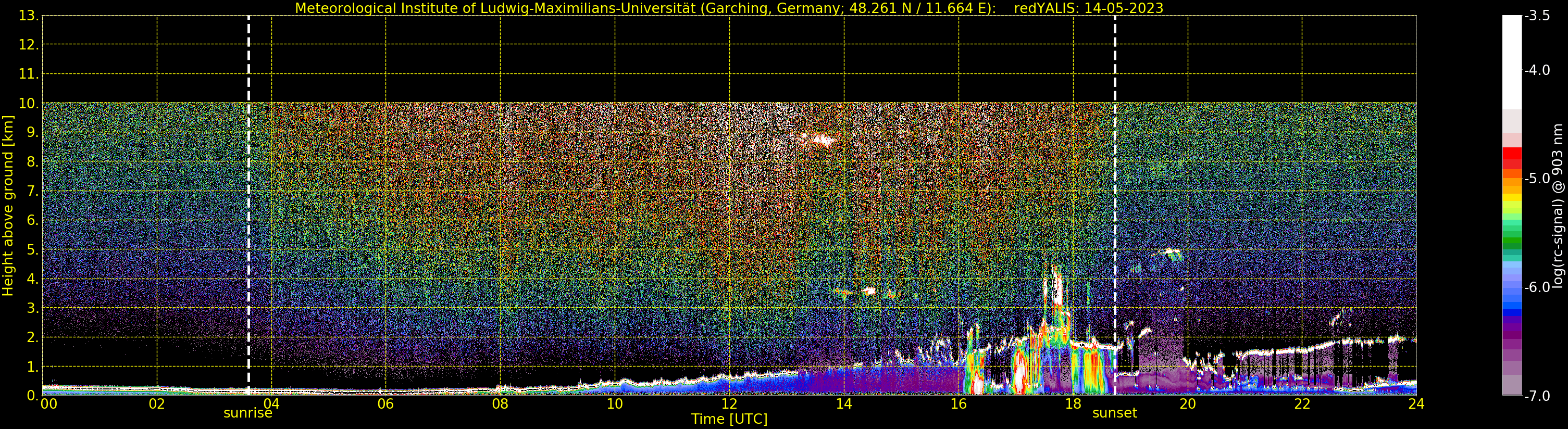Image resolution: width=1568 pixels, height=429 pixels.
Task: Click the 'sunrise' label under the time axis
Action: tap(248, 413)
